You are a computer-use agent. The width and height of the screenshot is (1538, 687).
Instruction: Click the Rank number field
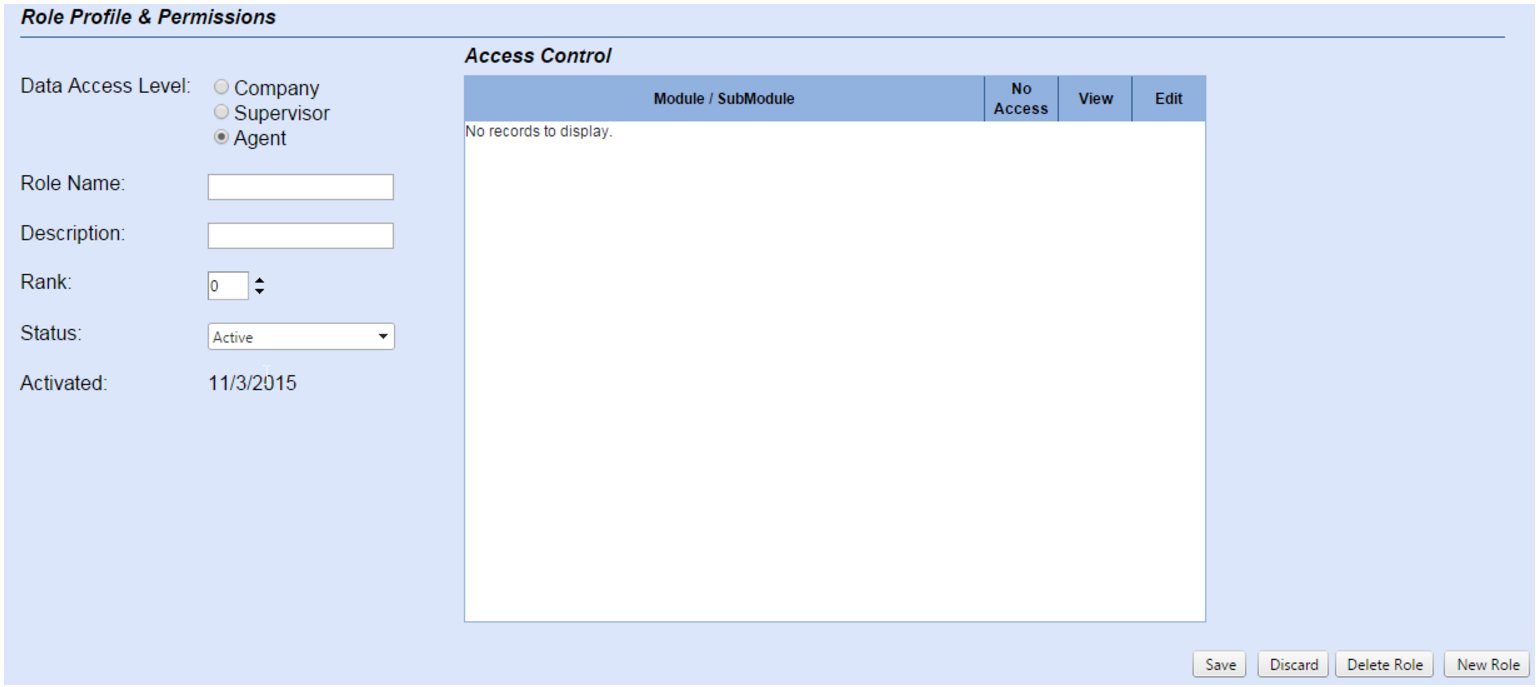[x=227, y=286]
